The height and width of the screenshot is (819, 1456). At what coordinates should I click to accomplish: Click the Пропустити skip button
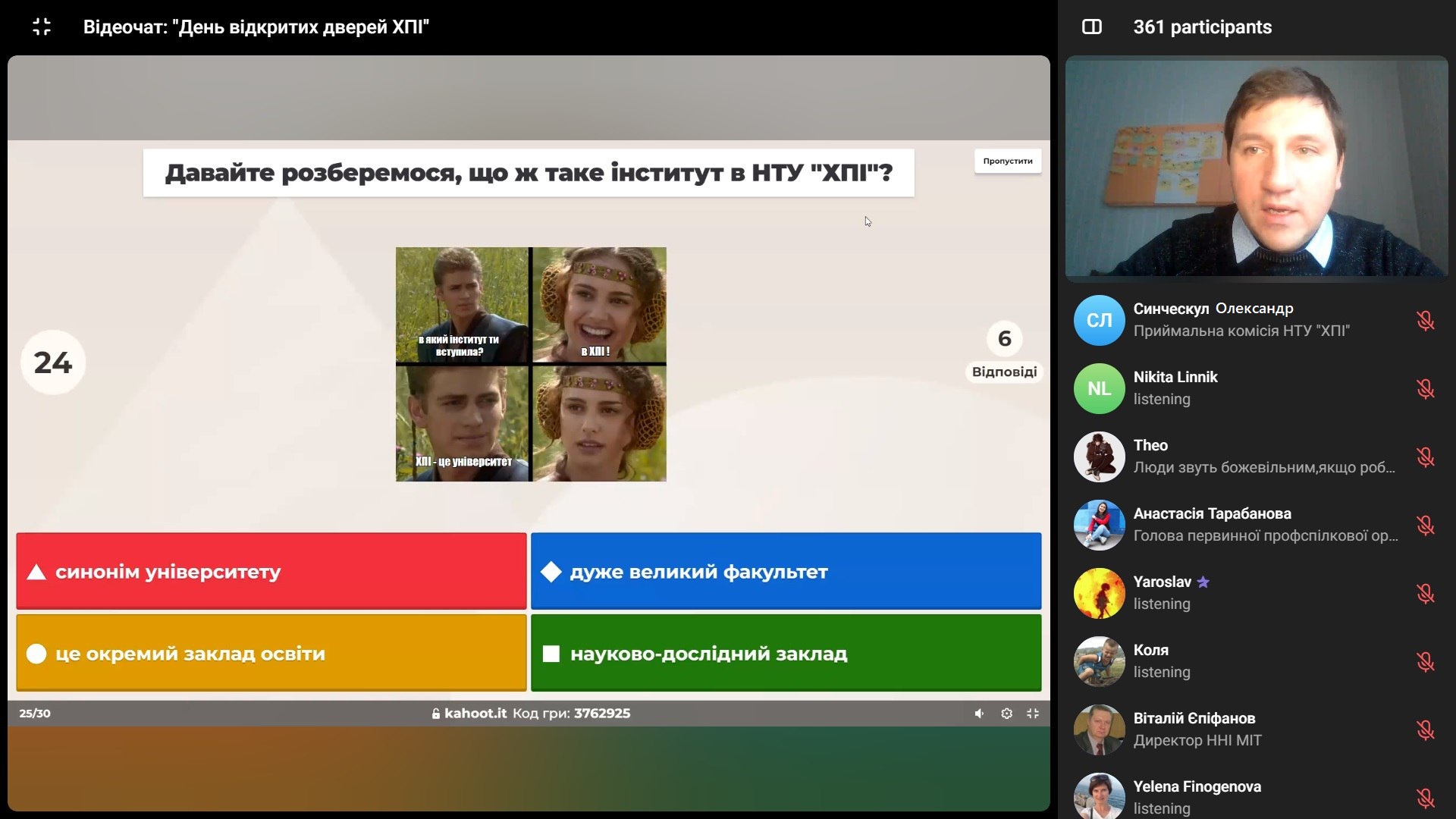pos(1007,161)
